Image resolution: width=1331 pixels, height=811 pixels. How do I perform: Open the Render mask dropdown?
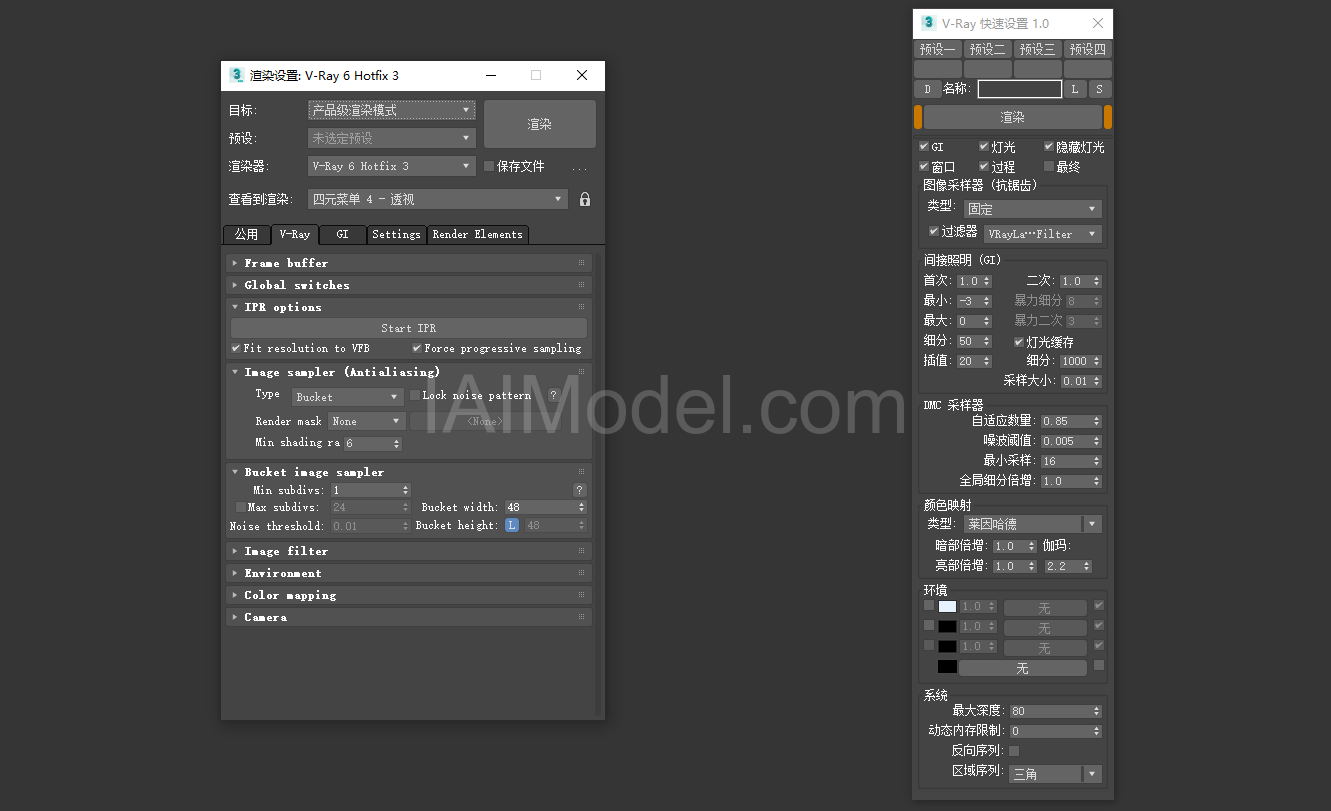click(x=367, y=421)
